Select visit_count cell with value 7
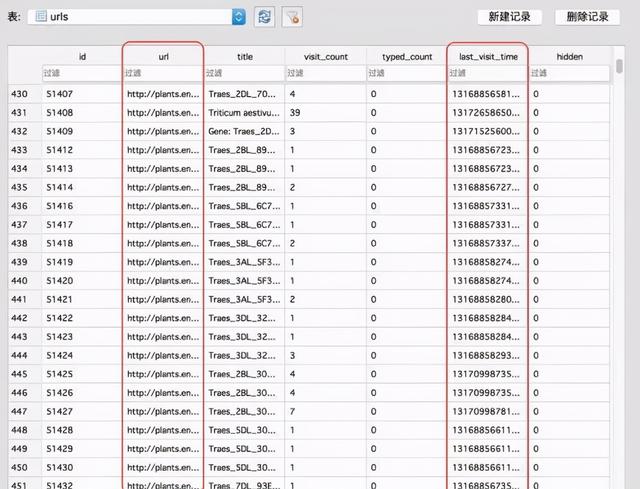This screenshot has height=489, width=640. pyautogui.click(x=326, y=411)
